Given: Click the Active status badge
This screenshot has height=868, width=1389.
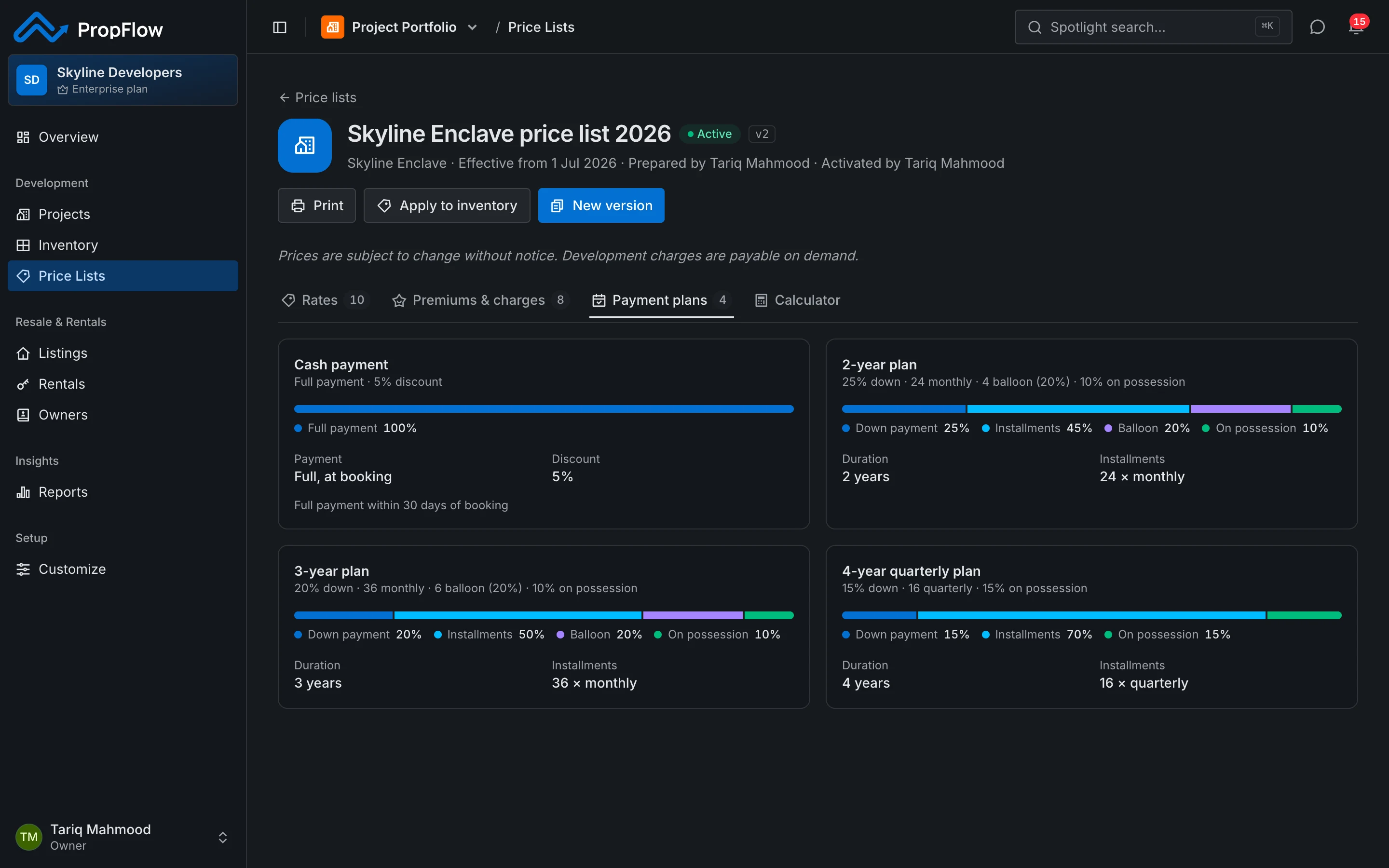Looking at the screenshot, I should pyautogui.click(x=709, y=134).
